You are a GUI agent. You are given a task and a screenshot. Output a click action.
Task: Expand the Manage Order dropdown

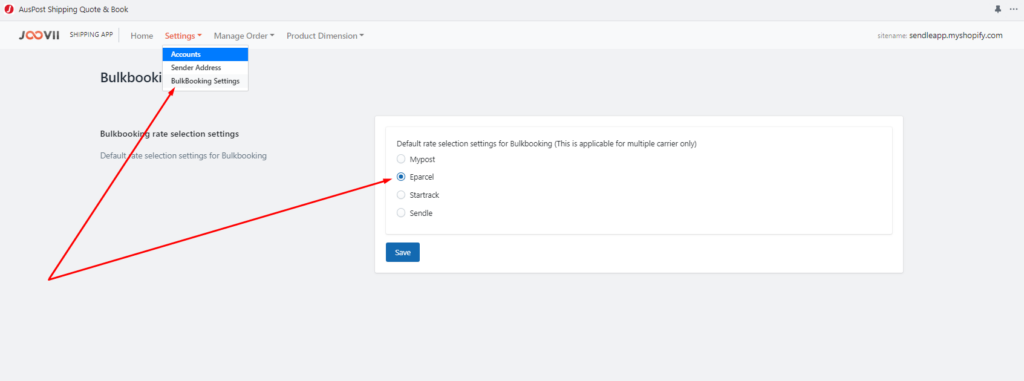point(244,36)
